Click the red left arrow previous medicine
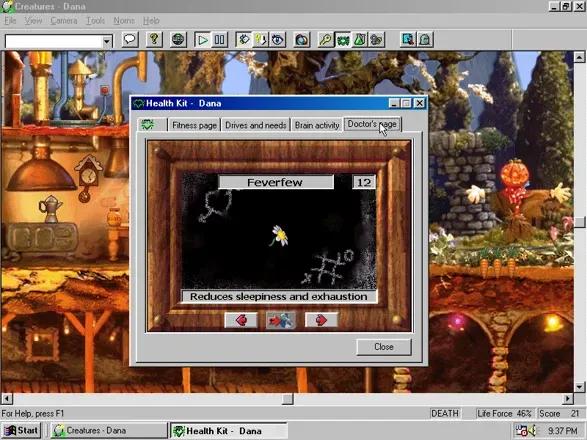Screen dimensions: 587x440 coord(241,320)
